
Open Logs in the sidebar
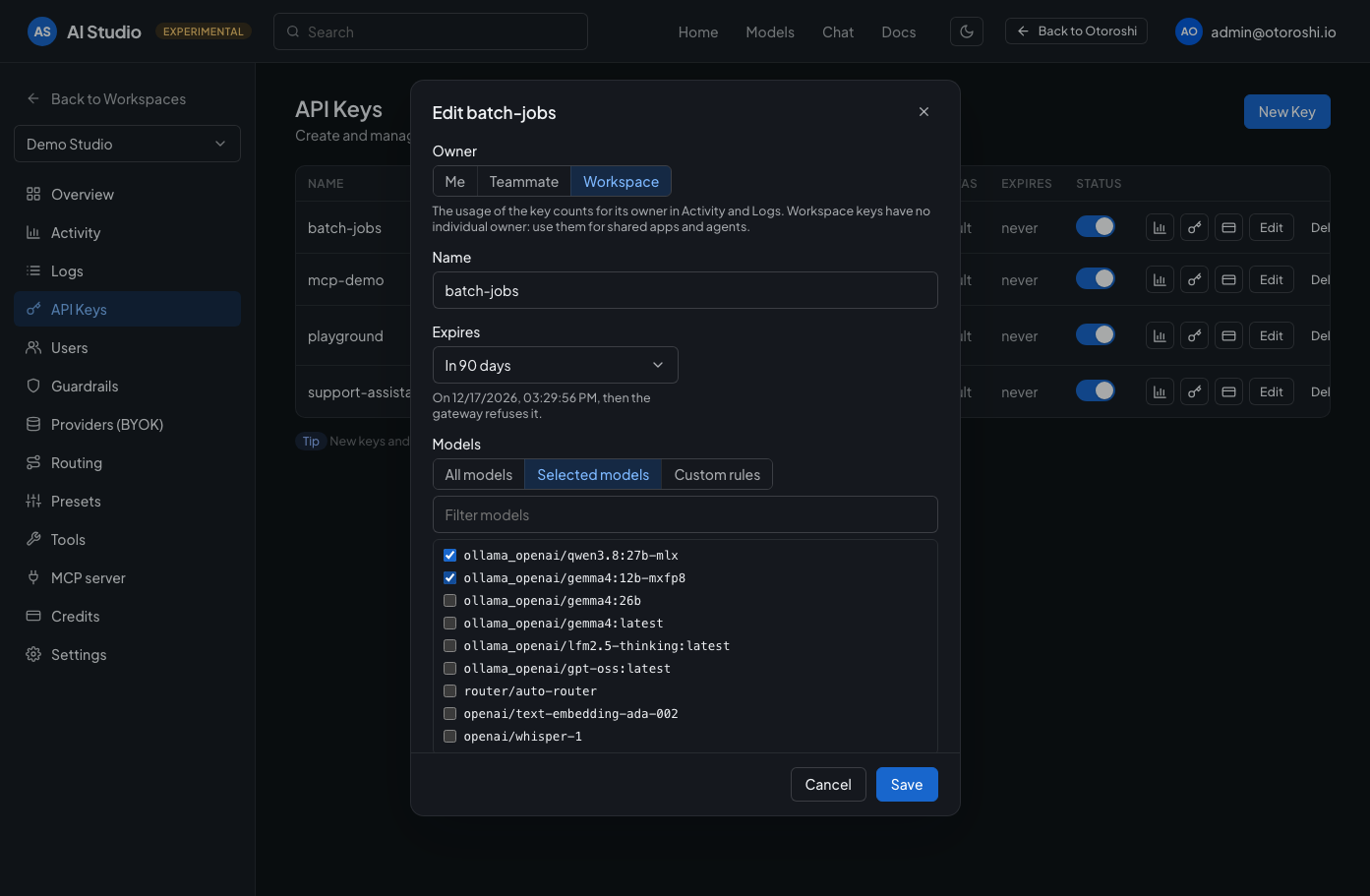(x=127, y=271)
